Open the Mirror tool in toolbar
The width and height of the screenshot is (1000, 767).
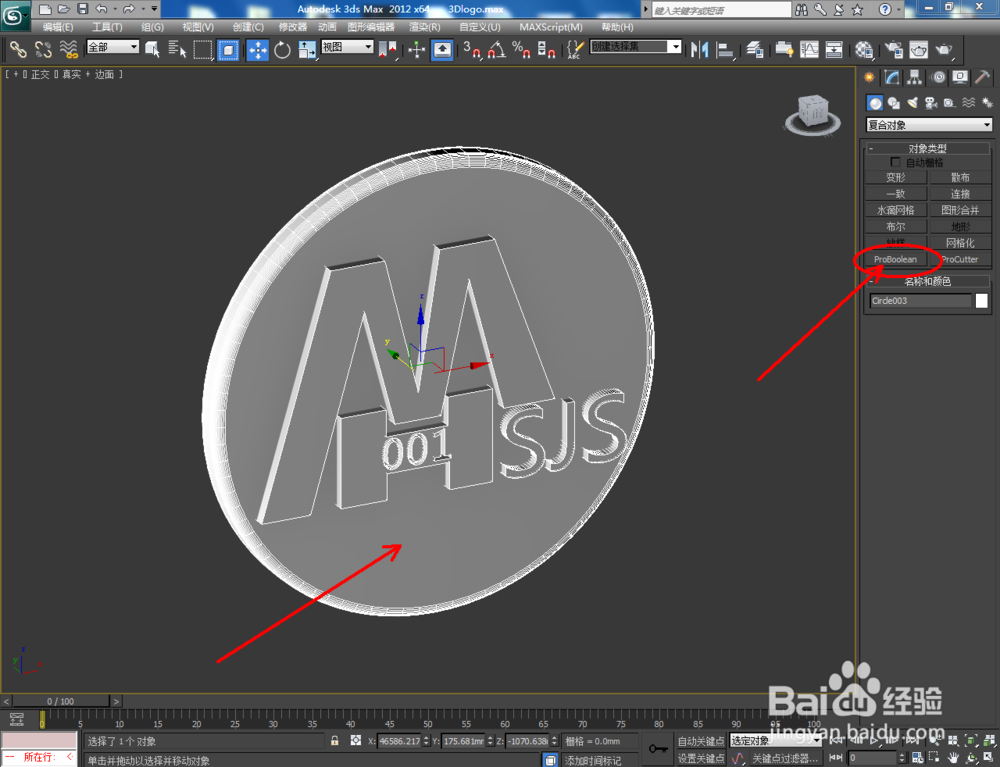[700, 49]
